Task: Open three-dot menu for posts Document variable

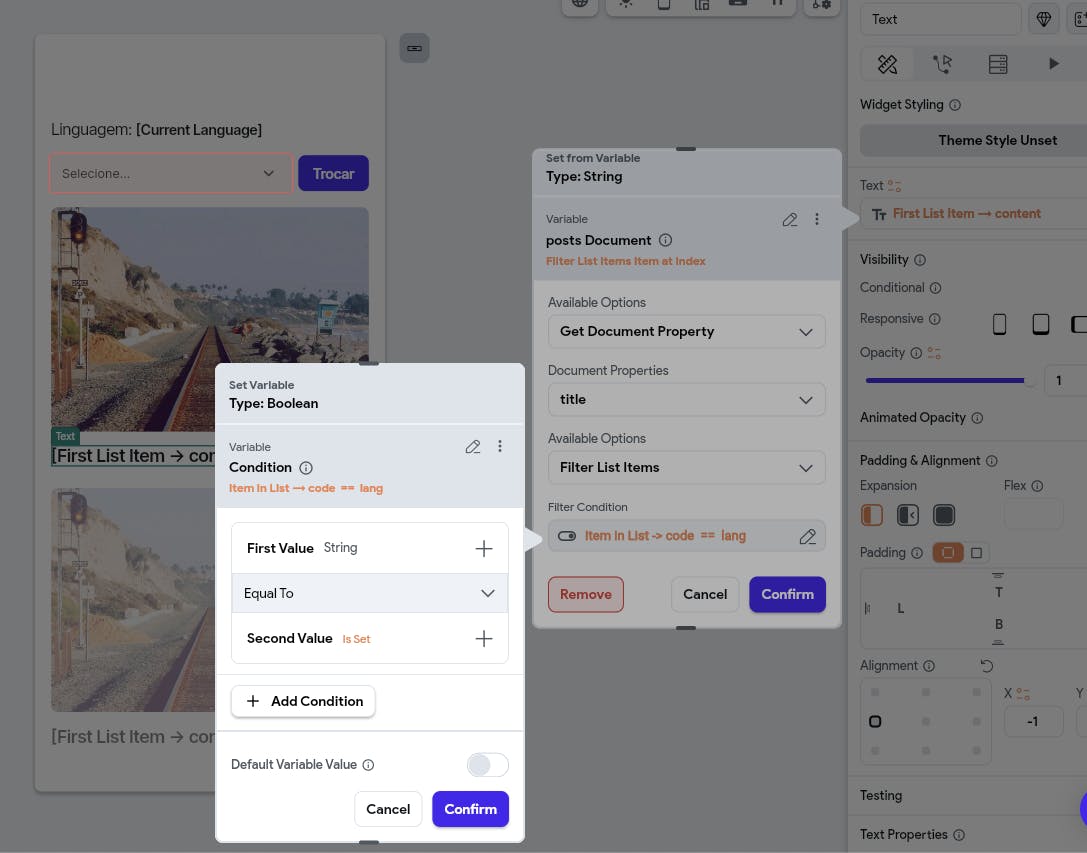Action: point(817,220)
